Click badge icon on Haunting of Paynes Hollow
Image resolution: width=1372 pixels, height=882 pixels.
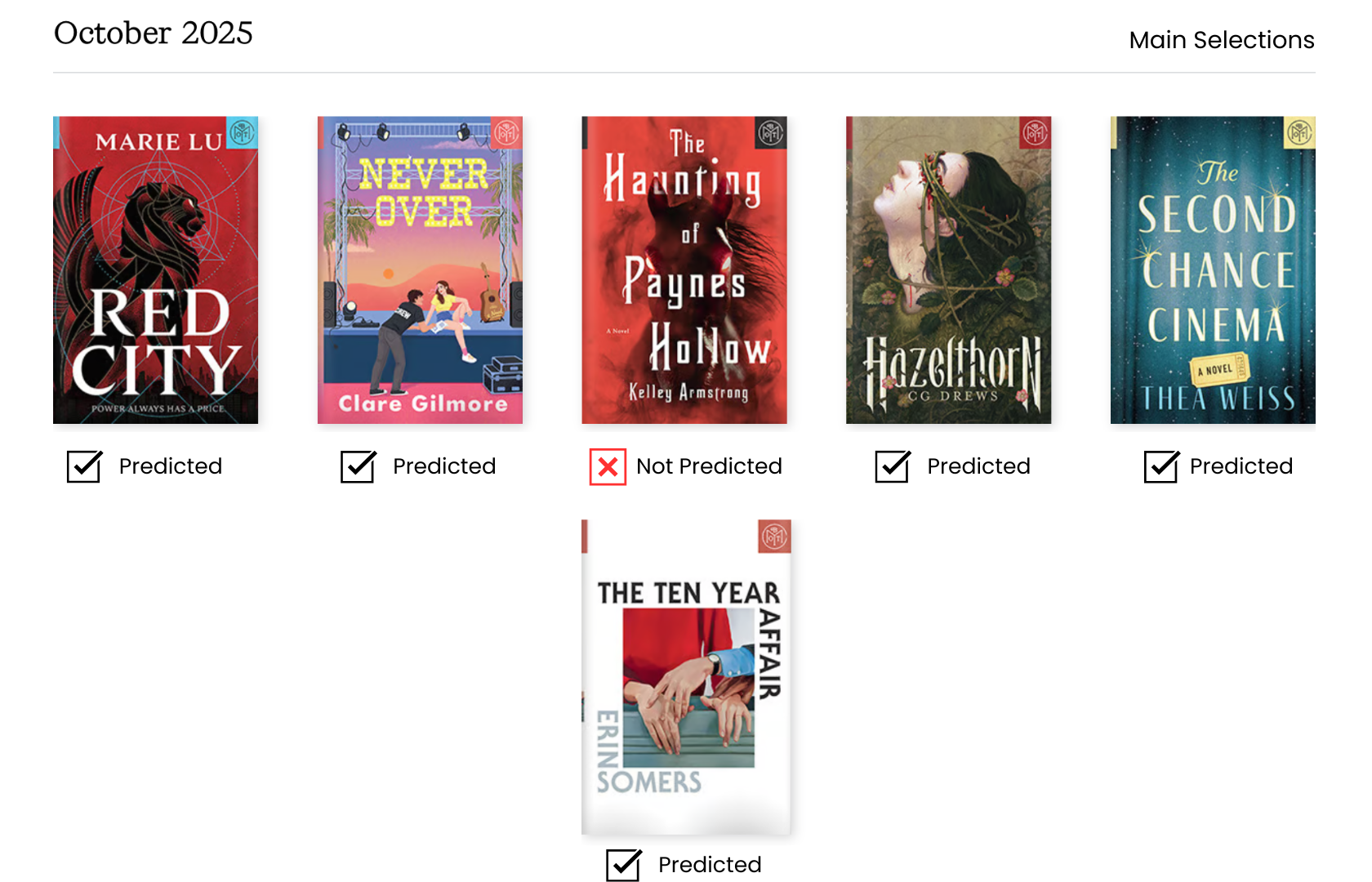coord(771,132)
